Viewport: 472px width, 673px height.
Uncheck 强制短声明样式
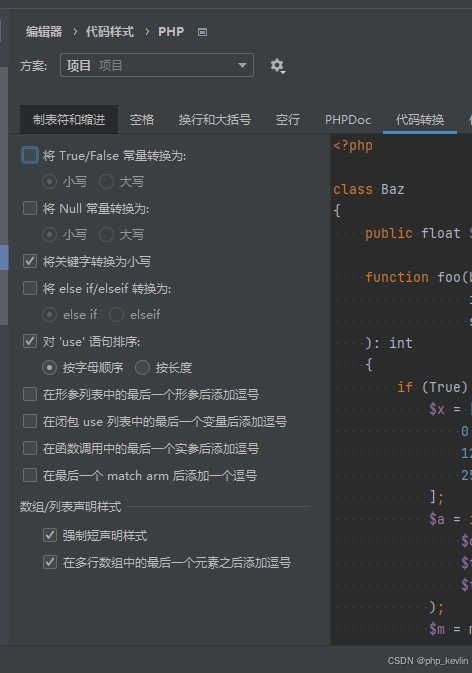pyautogui.click(x=50, y=535)
